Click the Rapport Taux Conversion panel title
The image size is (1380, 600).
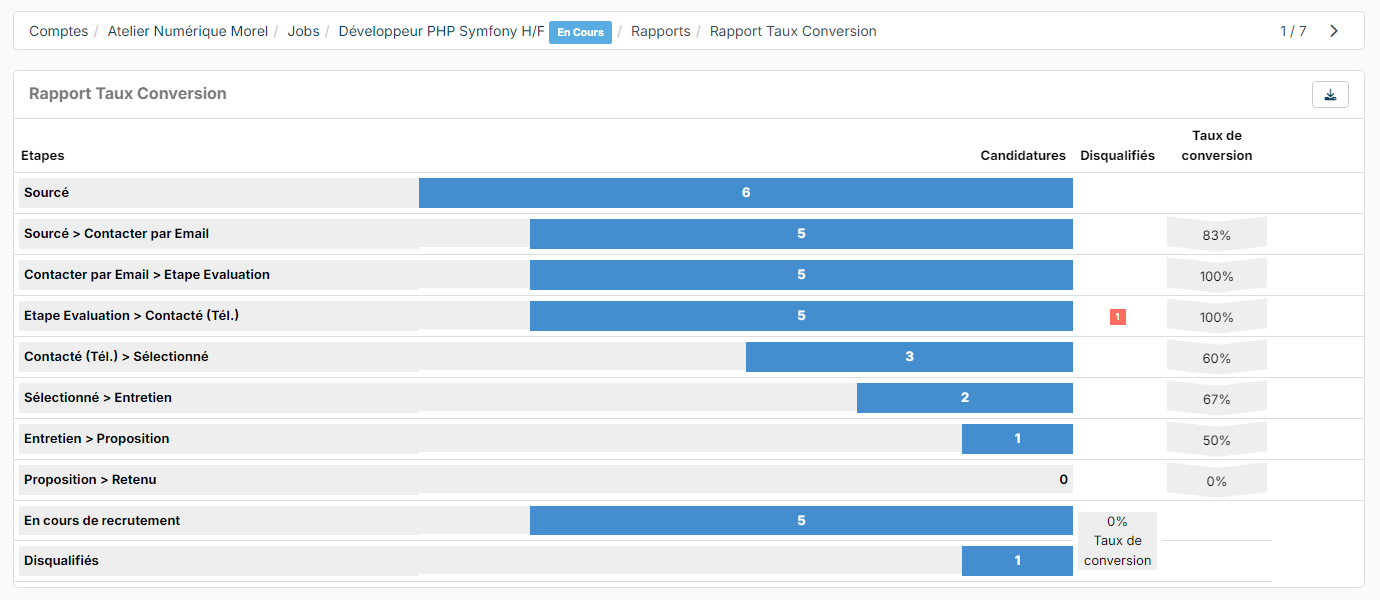coord(128,94)
